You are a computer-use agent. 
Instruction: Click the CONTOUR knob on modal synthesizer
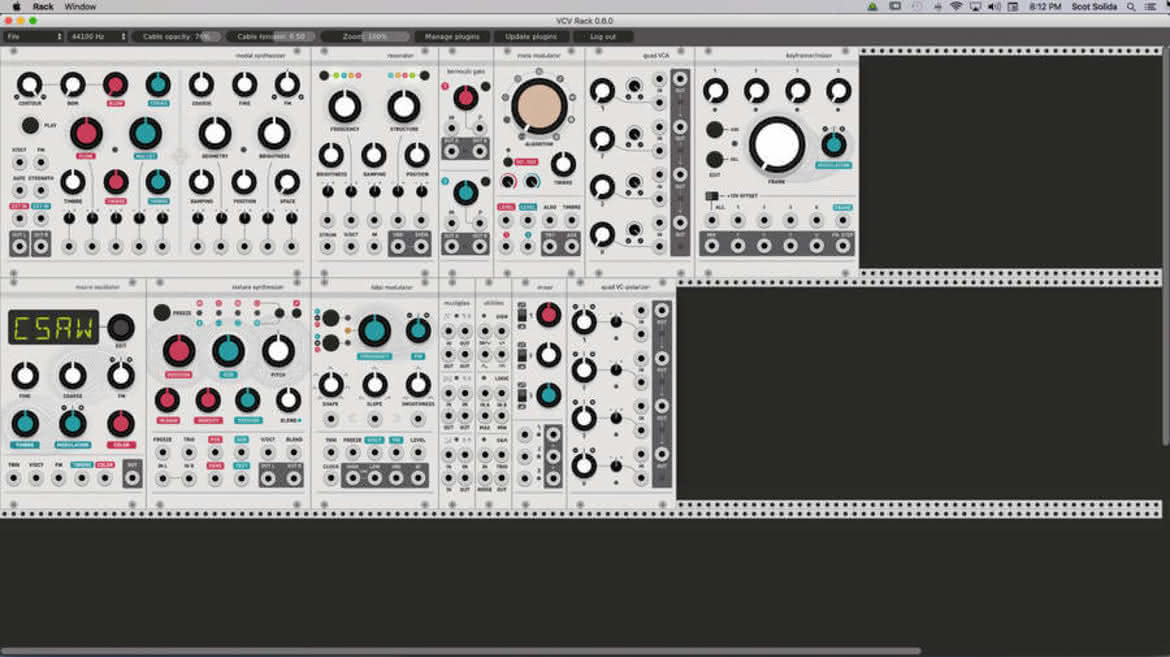click(x=29, y=85)
